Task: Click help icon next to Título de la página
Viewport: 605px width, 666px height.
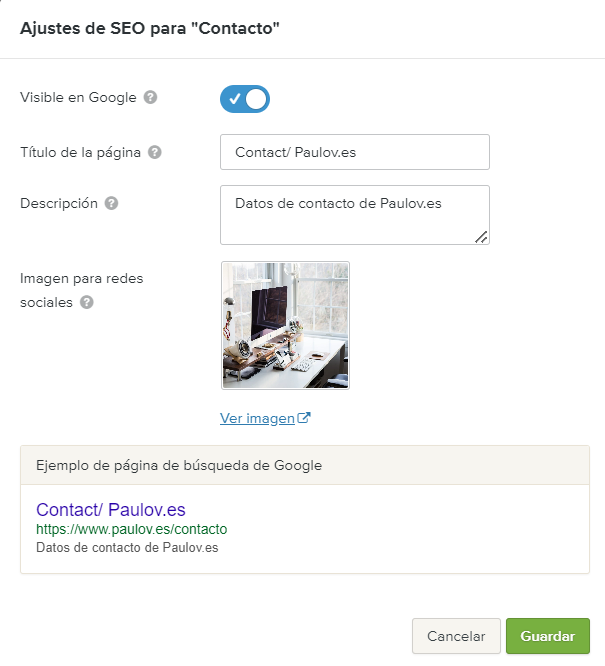Action: point(155,152)
